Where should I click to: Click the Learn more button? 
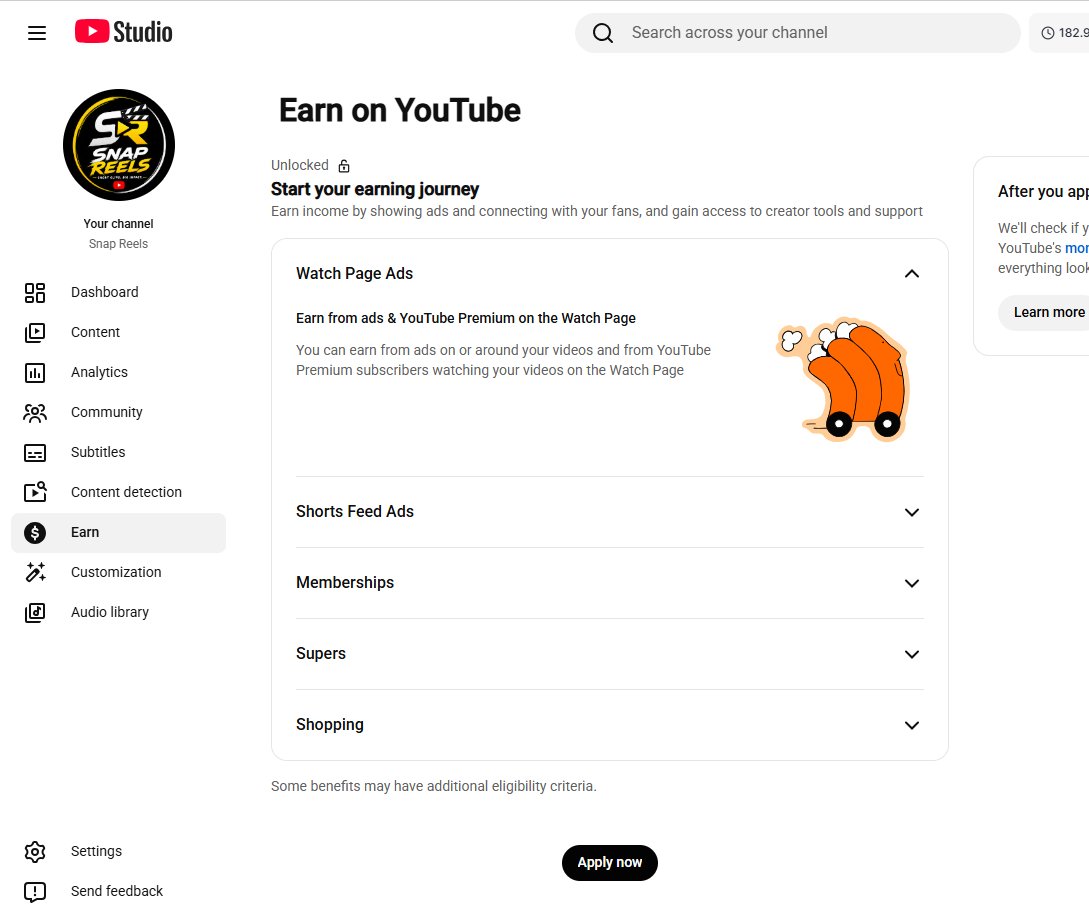point(1044,313)
